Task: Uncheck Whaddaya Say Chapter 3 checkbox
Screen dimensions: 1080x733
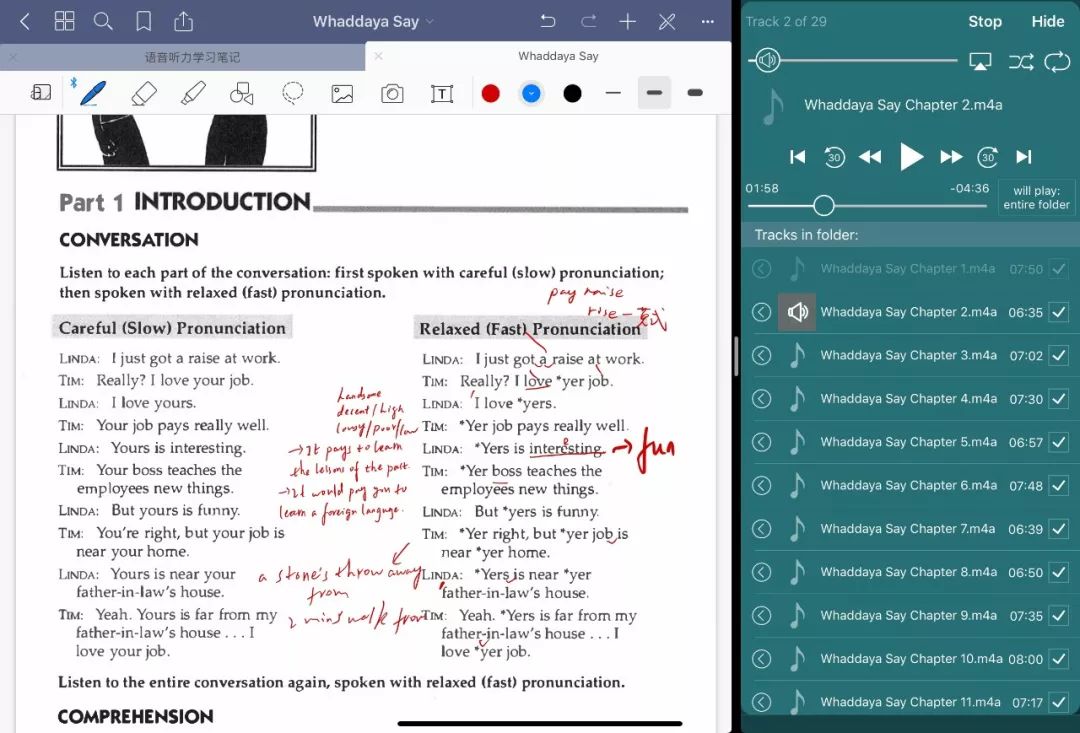Action: tap(1059, 356)
